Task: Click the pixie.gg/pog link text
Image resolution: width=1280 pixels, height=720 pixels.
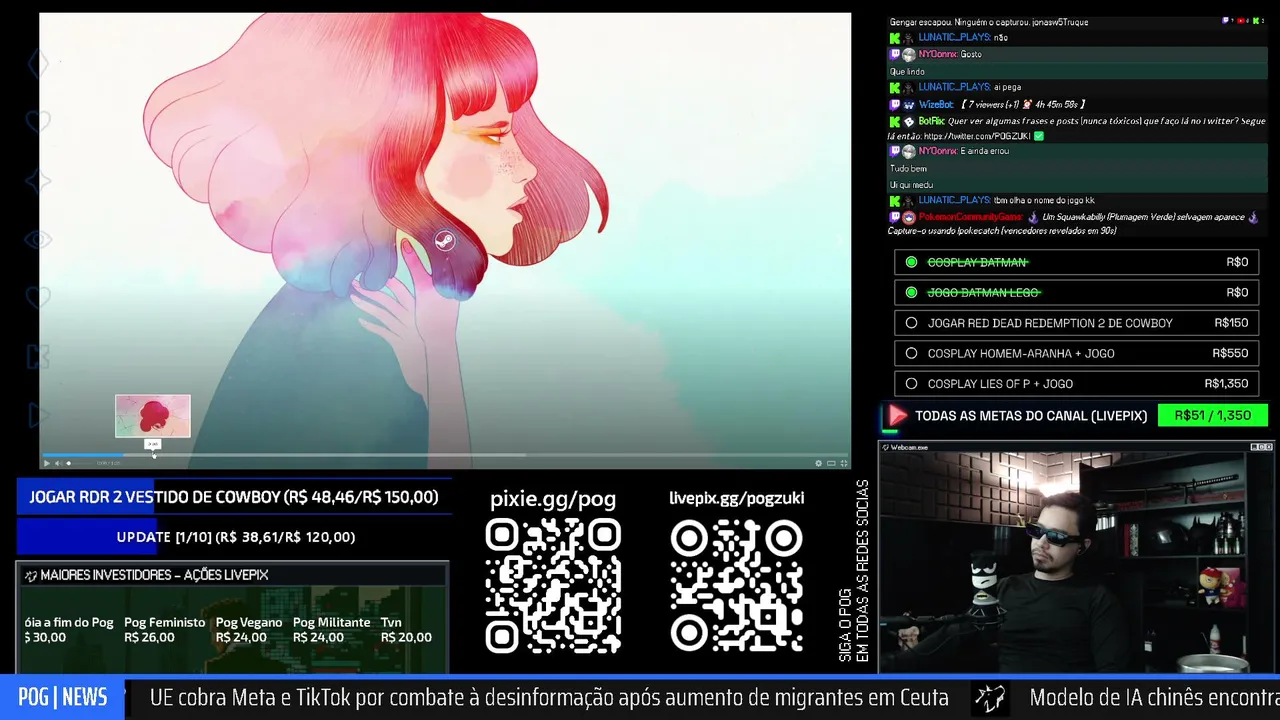Action: 553,499
